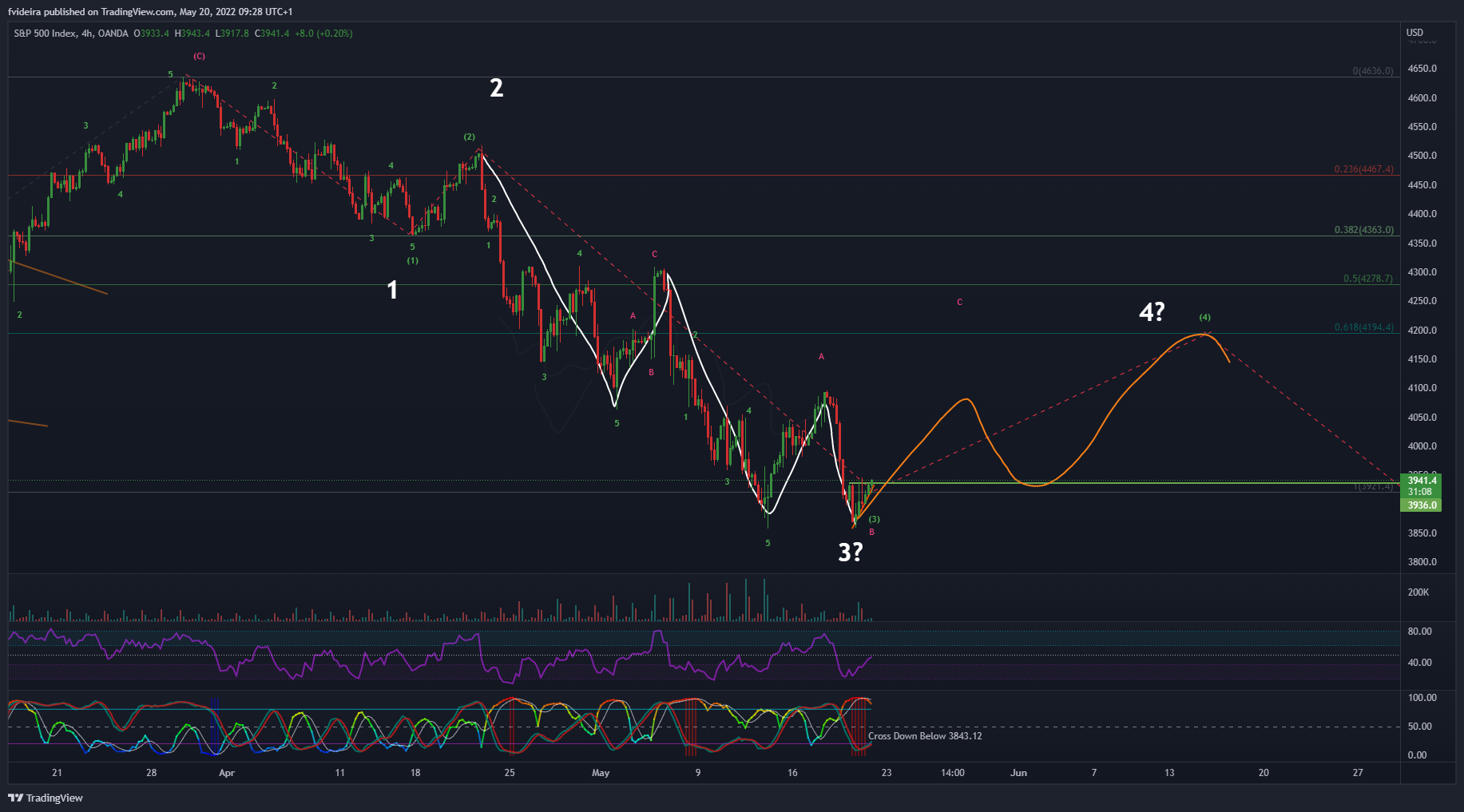Click the stochastic scale label 0.00
This screenshot has height=812, width=1464.
[x=1417, y=755]
